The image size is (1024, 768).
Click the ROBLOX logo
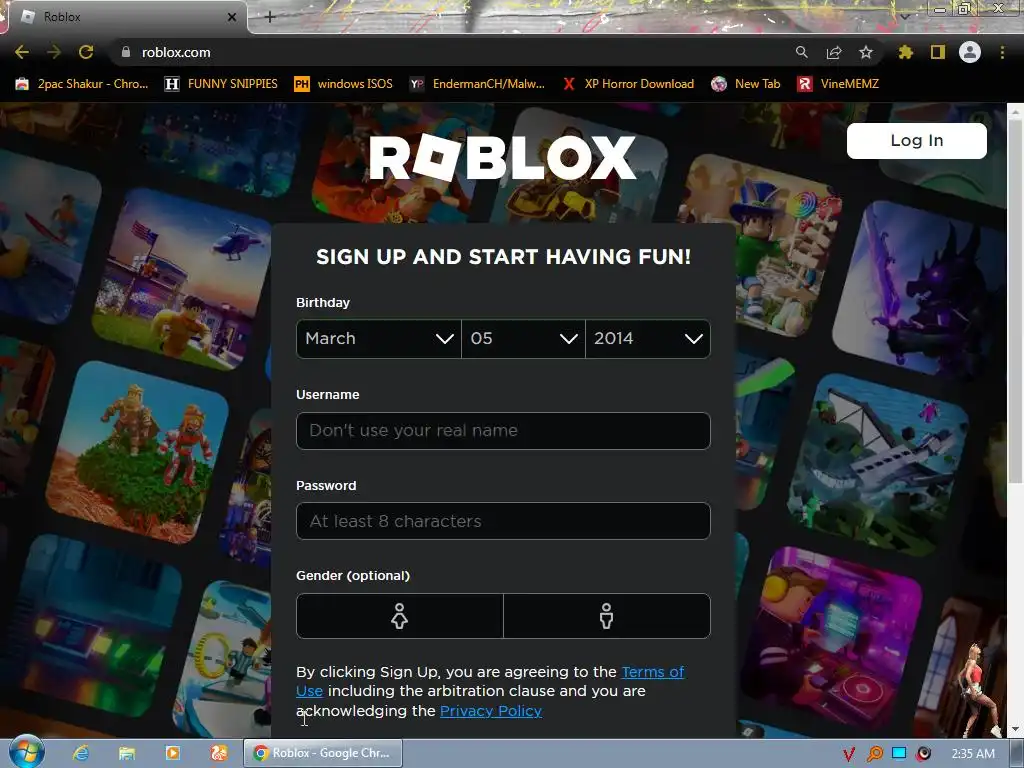pos(502,157)
